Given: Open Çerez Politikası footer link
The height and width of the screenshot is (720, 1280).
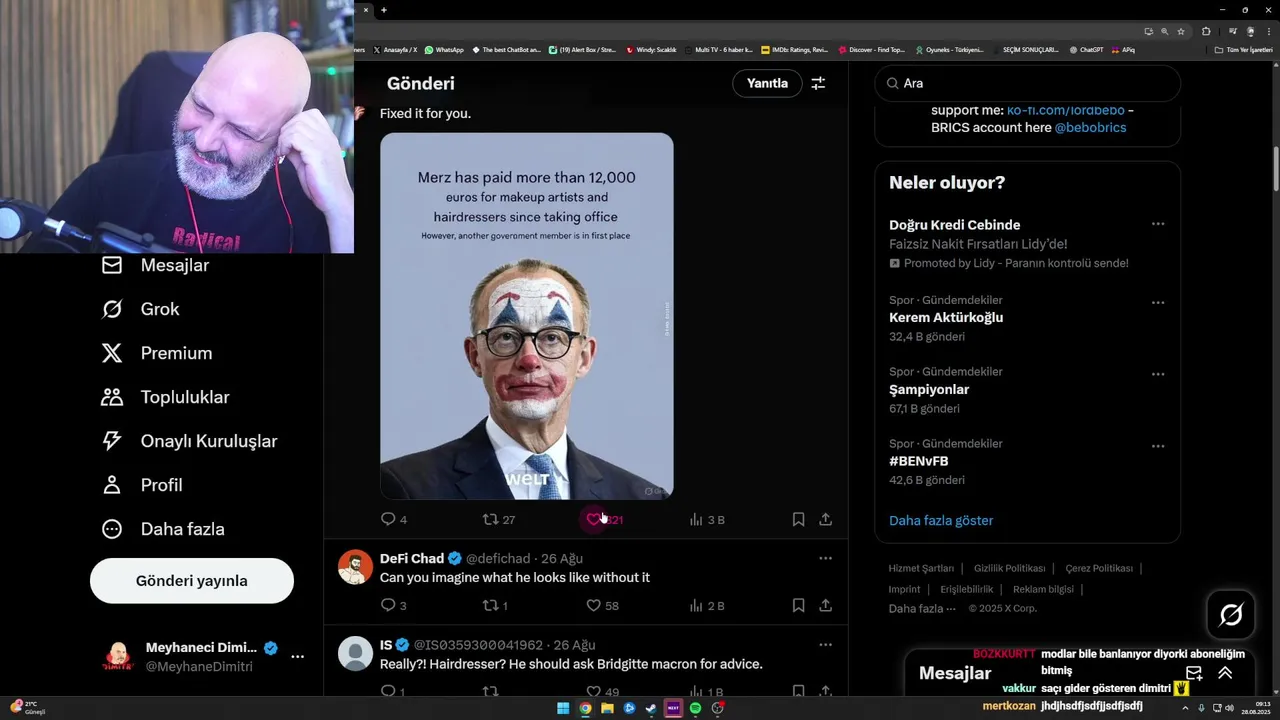Looking at the screenshot, I should coord(1099,568).
